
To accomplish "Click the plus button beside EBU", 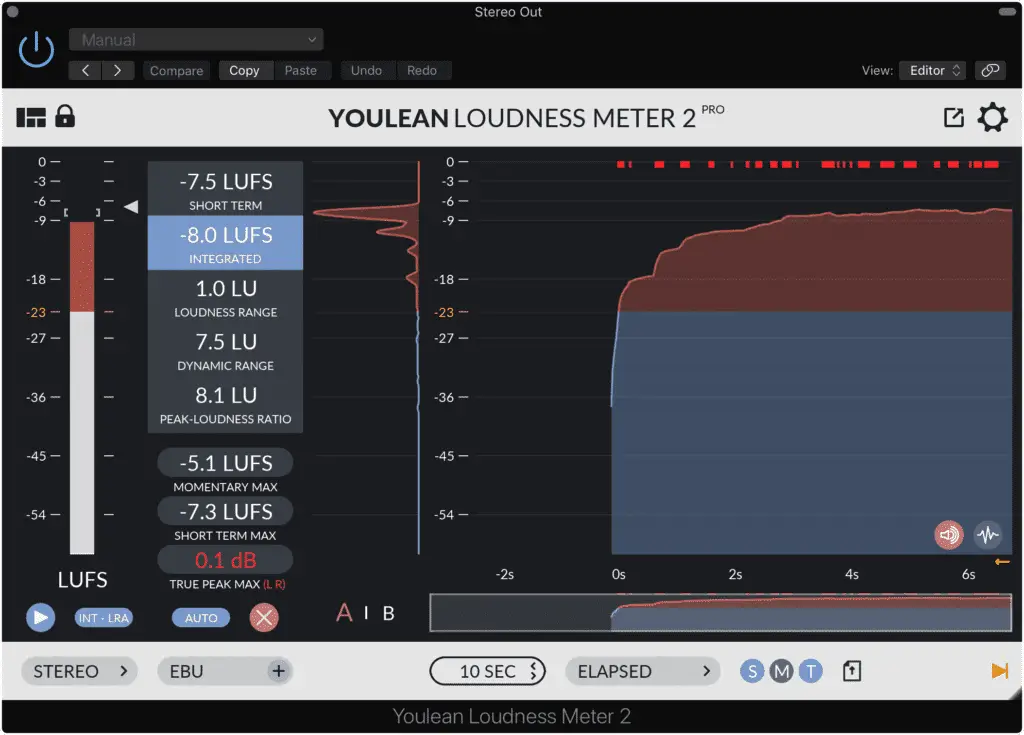I will click(279, 671).
